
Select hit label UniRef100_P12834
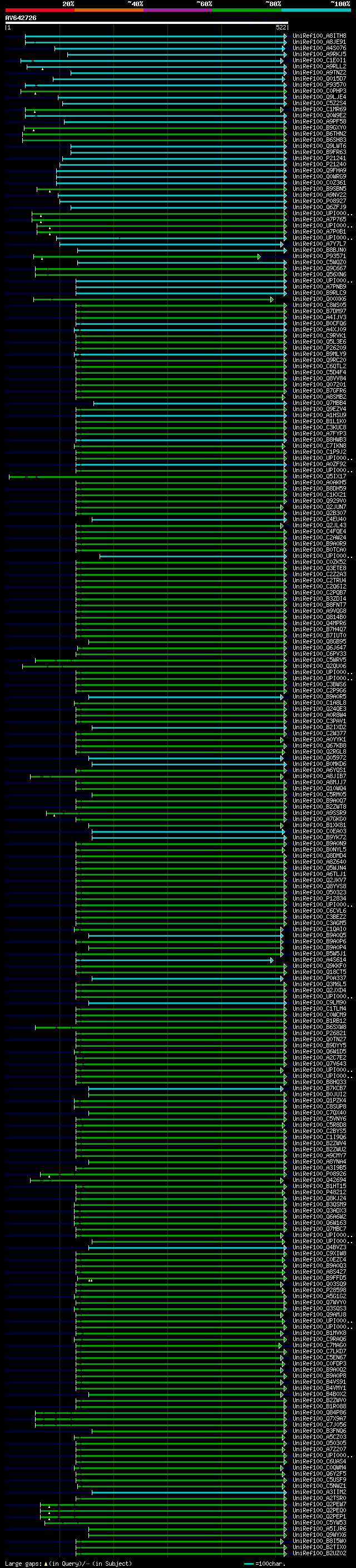coord(319,898)
